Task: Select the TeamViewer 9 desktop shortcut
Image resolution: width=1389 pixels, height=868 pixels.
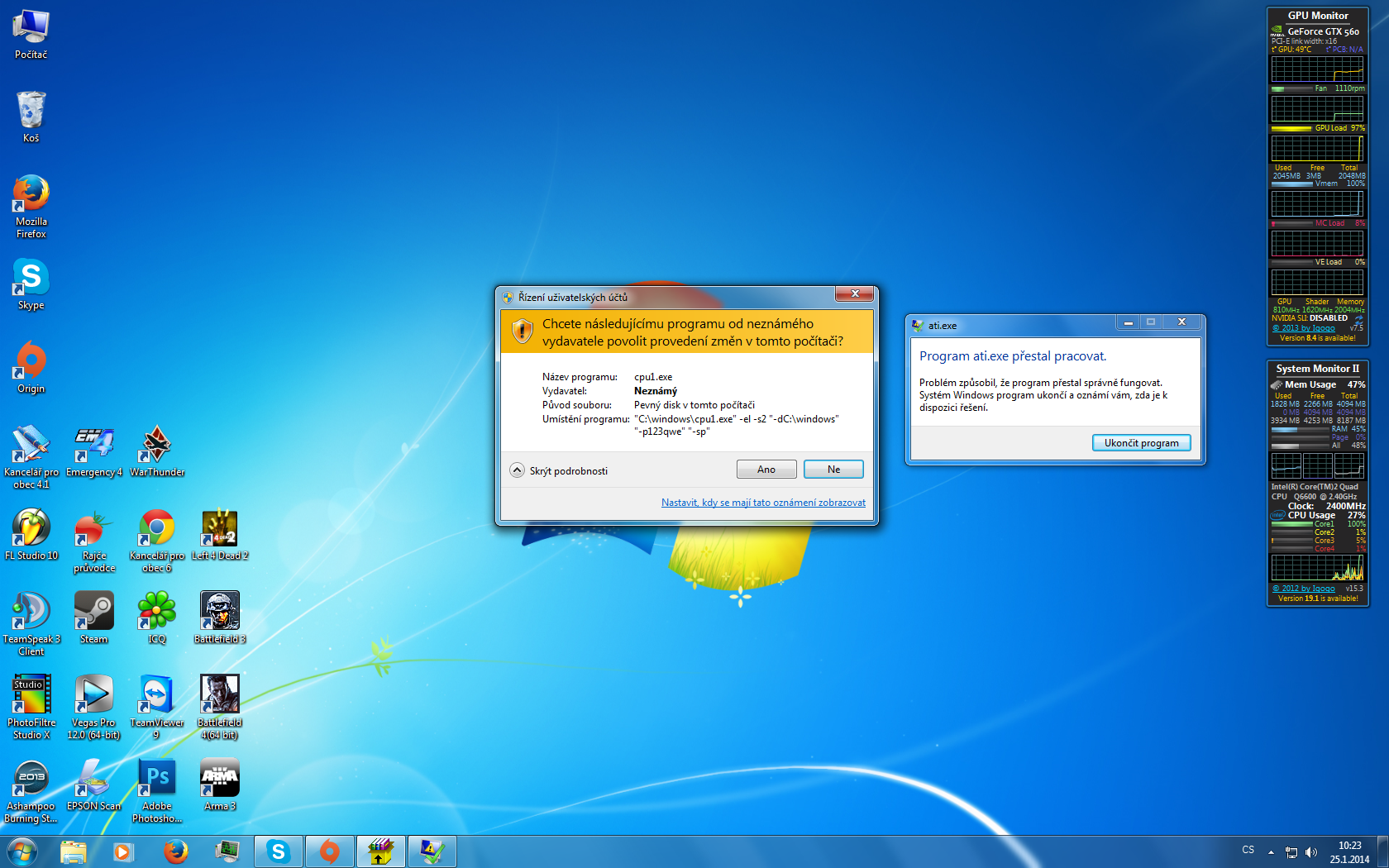Action: tap(157, 708)
